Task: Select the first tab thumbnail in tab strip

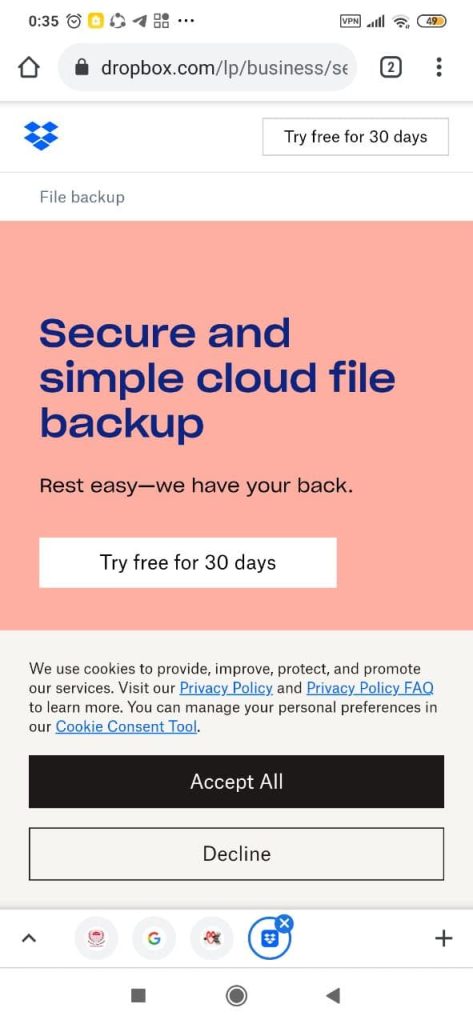Action: [95, 938]
